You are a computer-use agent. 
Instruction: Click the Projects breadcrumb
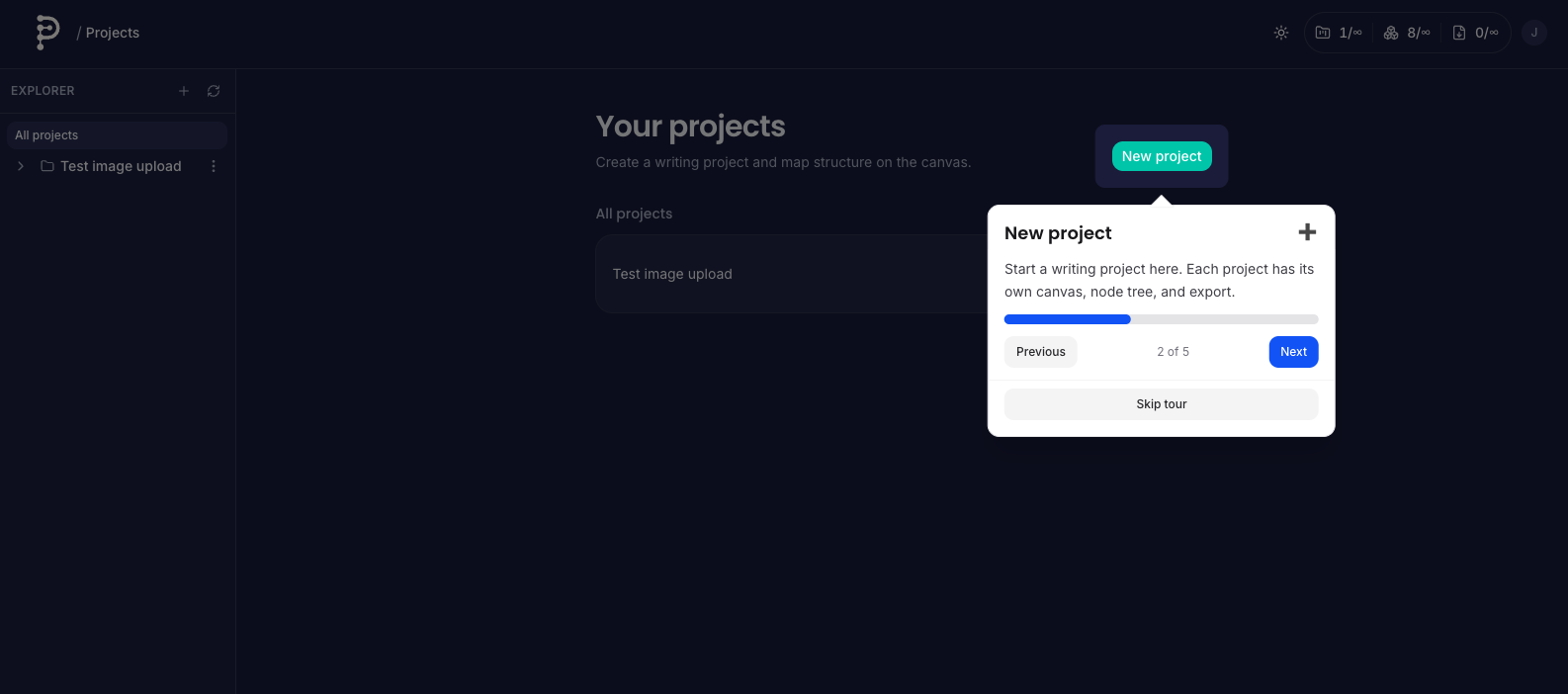pyautogui.click(x=113, y=33)
